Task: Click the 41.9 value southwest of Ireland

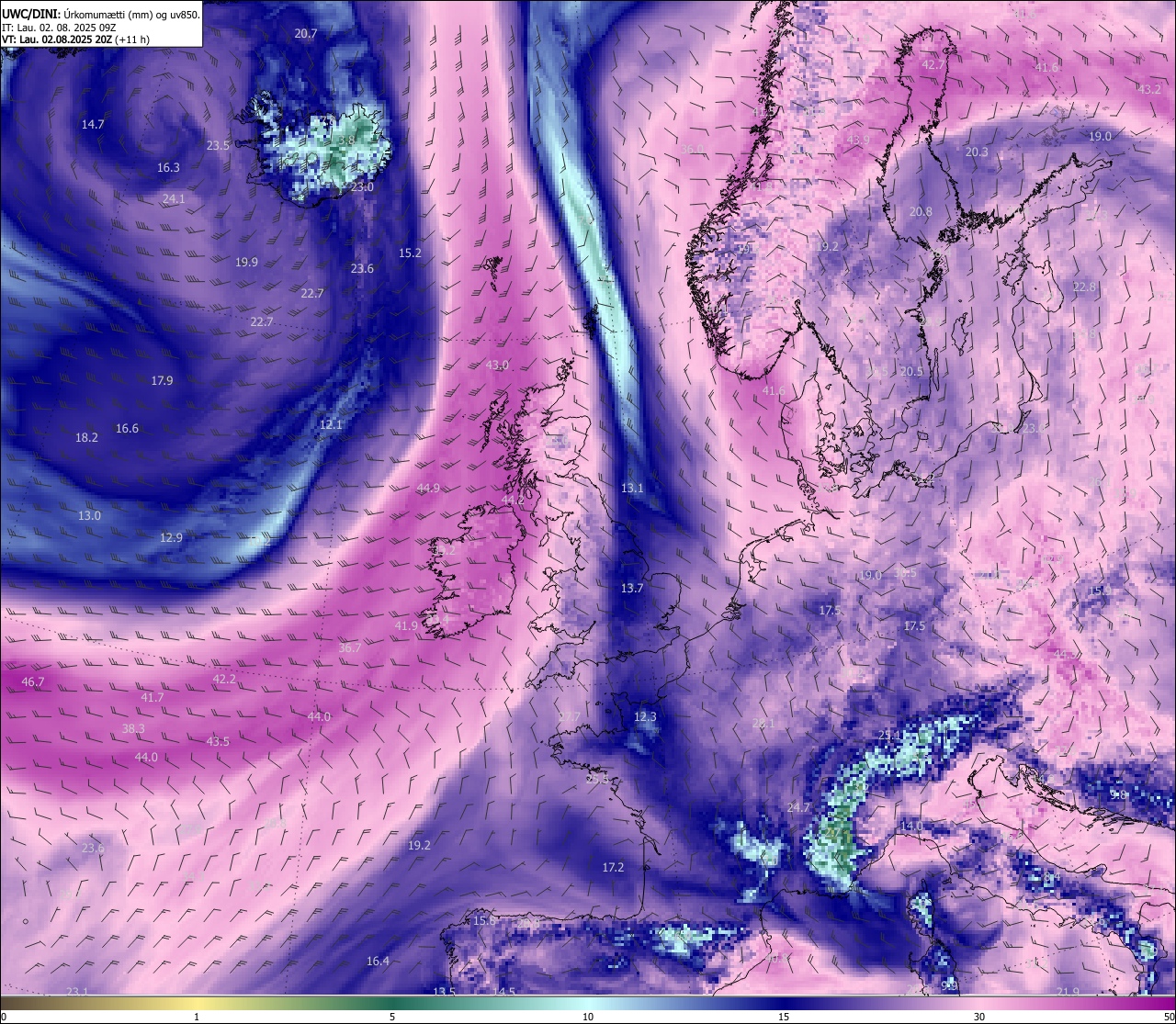Action: click(x=406, y=625)
